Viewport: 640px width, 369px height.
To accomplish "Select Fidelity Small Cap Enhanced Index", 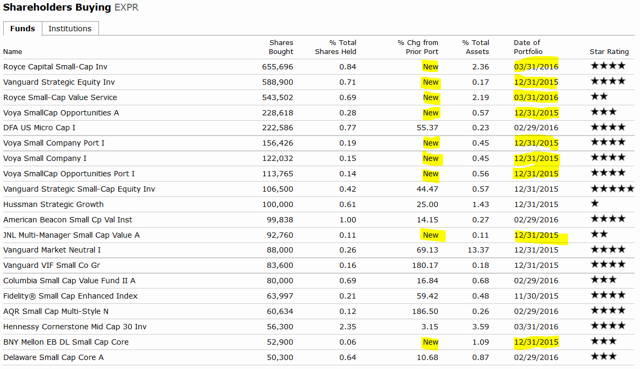I will pyautogui.click(x=70, y=296).
